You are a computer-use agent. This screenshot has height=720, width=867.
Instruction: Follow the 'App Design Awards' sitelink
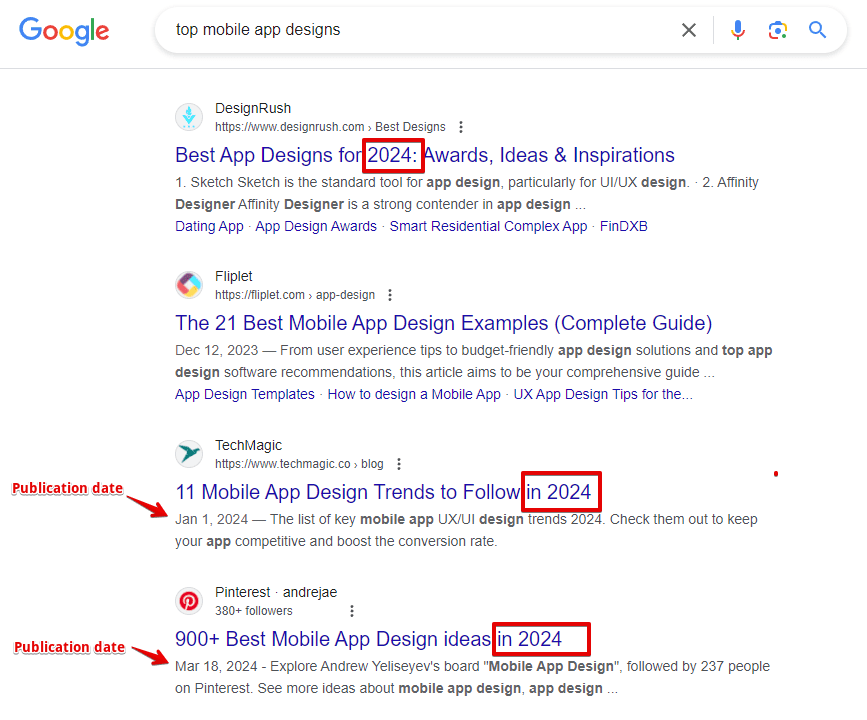[x=316, y=227]
